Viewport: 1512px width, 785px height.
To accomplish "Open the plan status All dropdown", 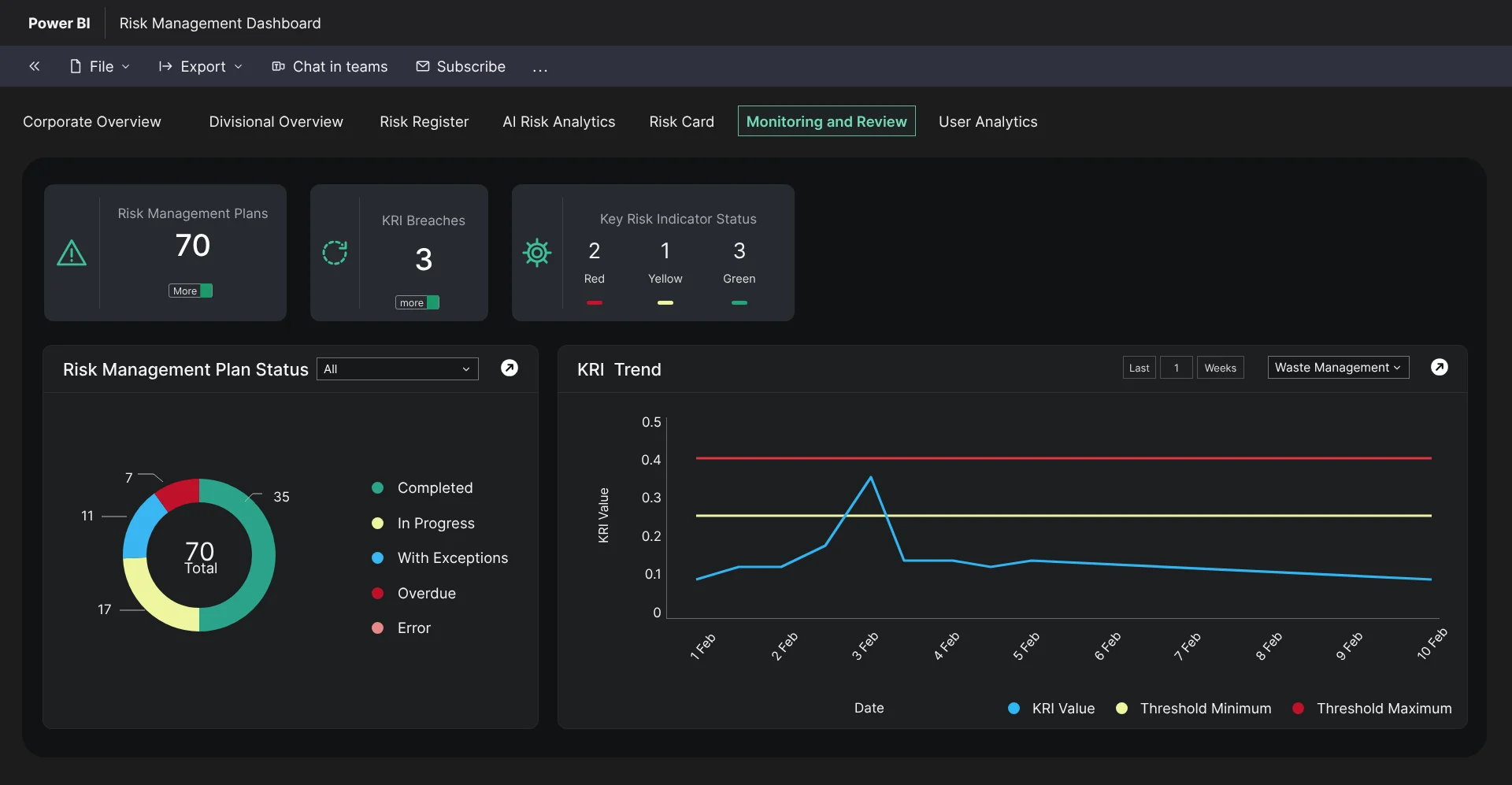I will pyautogui.click(x=398, y=368).
